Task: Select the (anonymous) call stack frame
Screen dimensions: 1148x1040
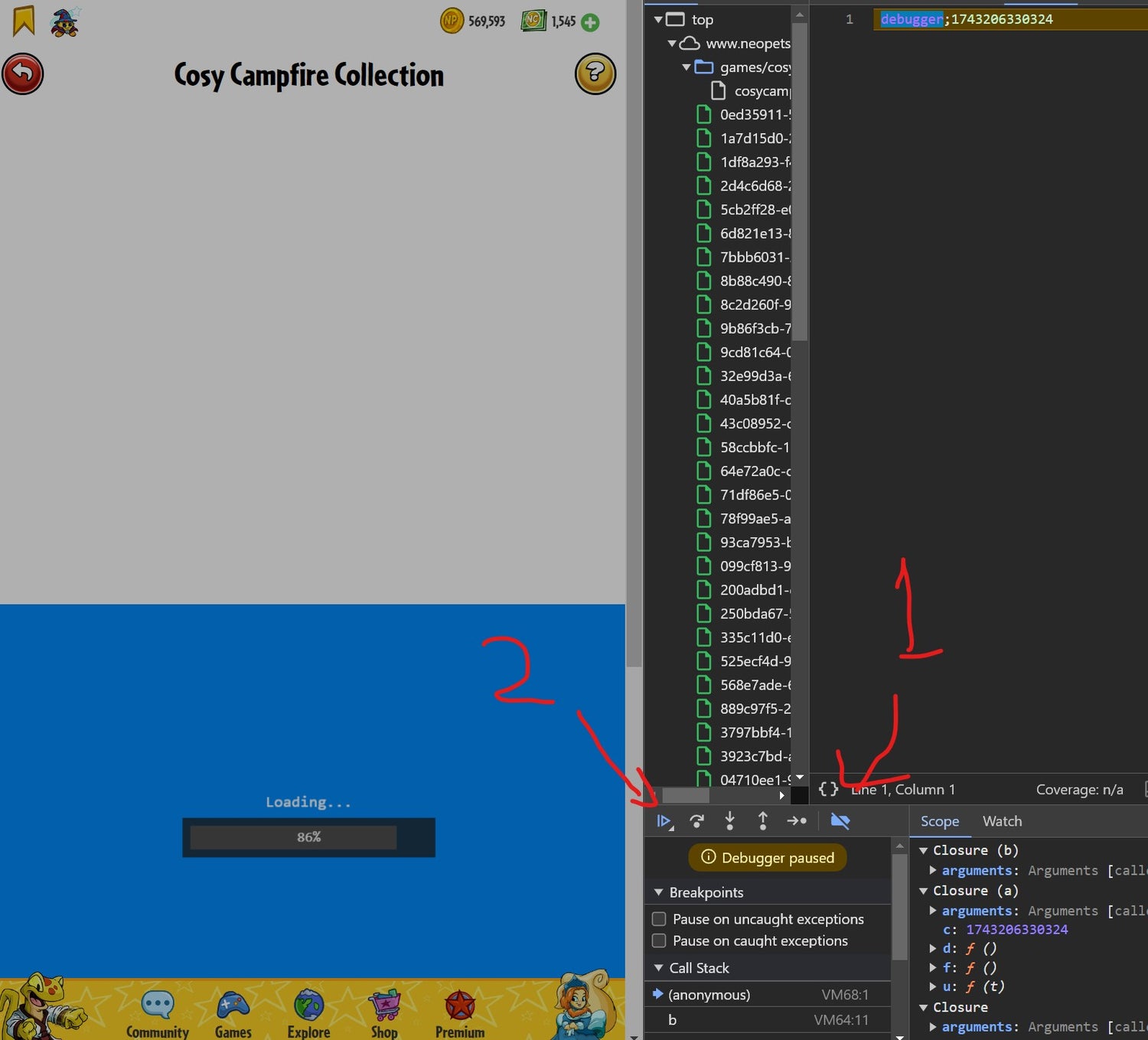Action: (768, 995)
